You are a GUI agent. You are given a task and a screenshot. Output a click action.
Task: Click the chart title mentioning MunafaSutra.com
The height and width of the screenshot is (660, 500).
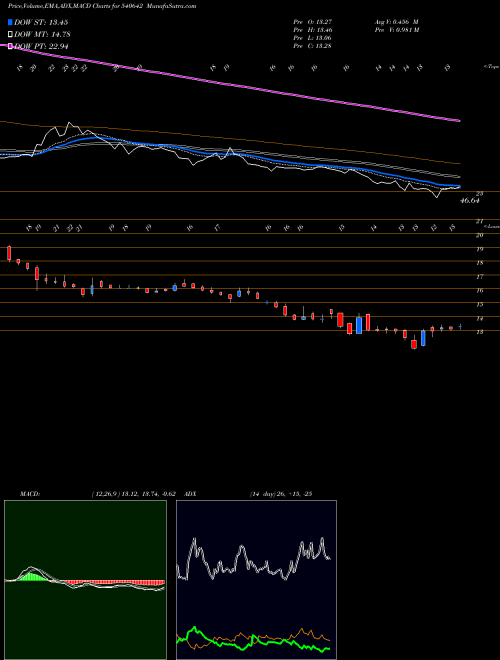tap(102, 6)
